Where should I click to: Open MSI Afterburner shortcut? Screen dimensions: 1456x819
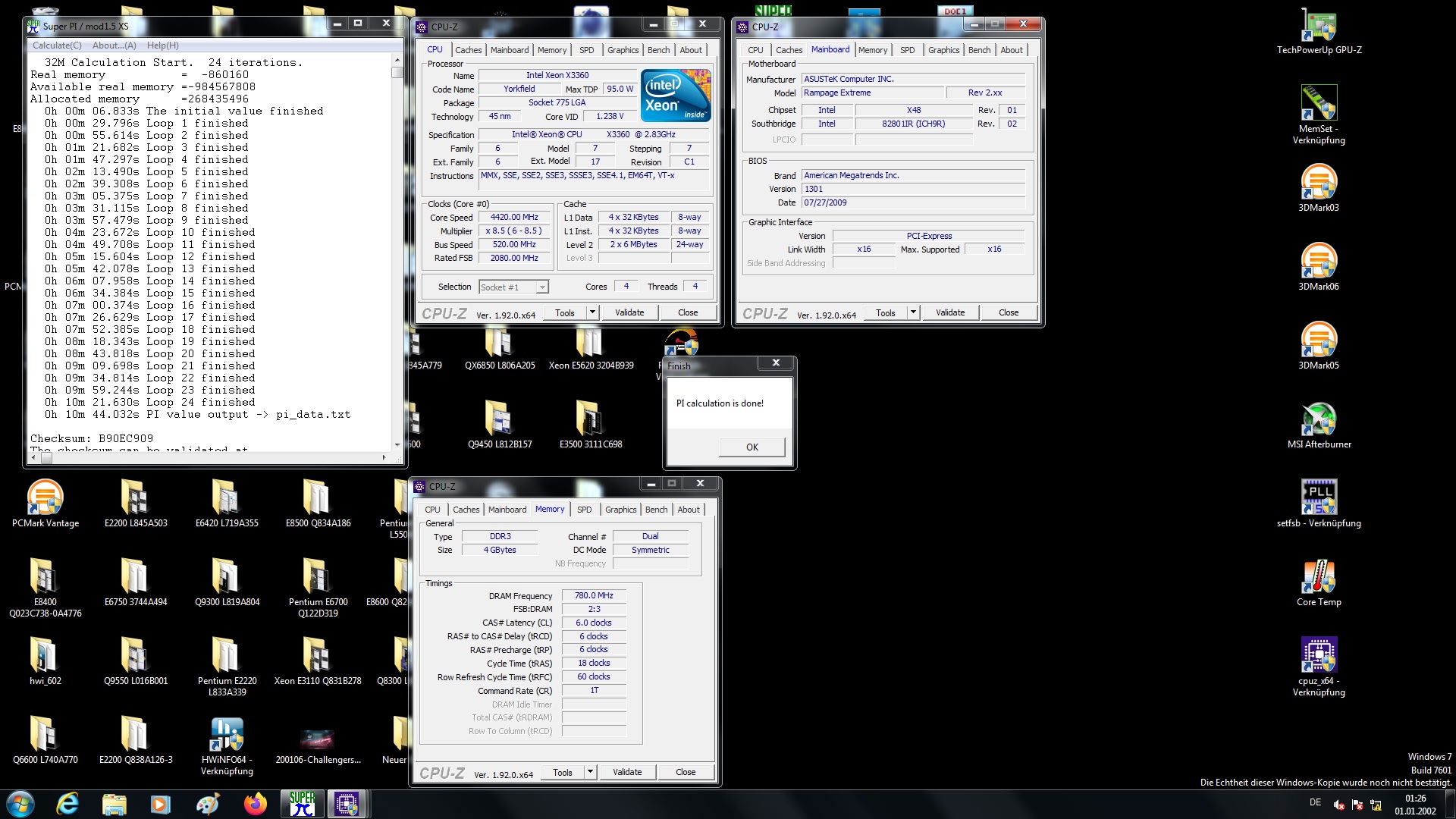coord(1319,424)
